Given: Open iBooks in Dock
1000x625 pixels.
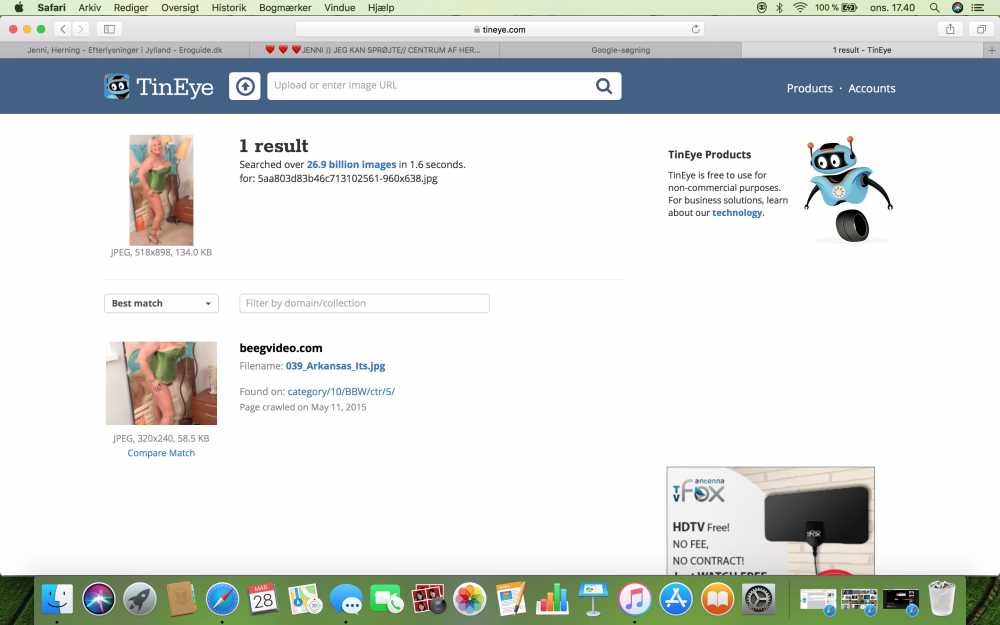Looking at the screenshot, I should pos(717,599).
